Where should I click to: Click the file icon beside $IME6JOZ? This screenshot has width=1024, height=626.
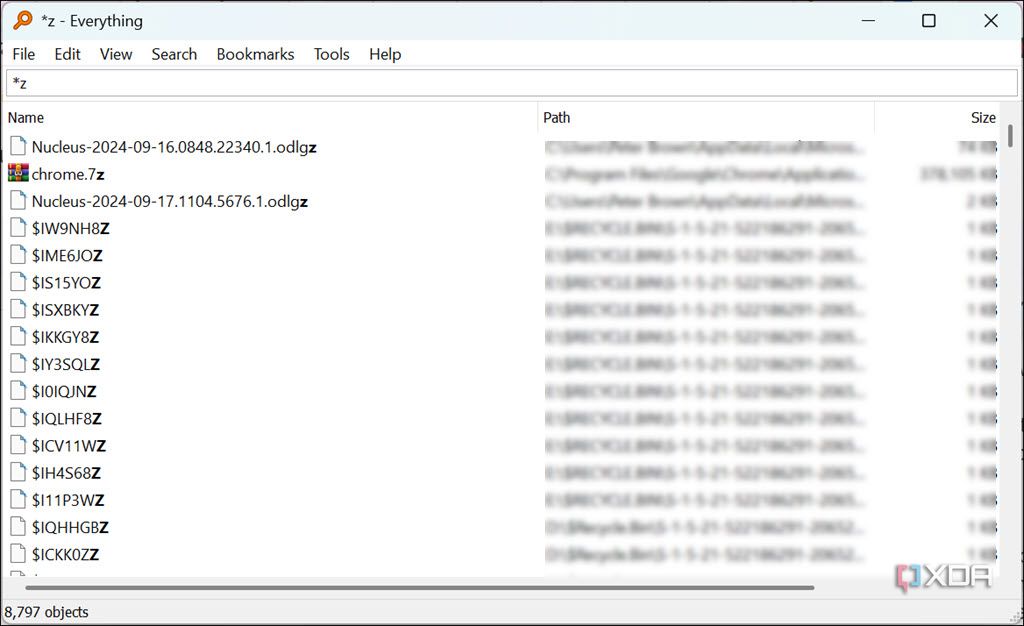click(x=18, y=255)
